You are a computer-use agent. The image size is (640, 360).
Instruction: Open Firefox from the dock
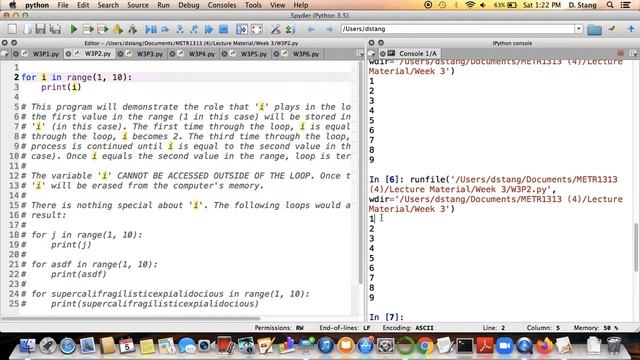(x=544, y=346)
